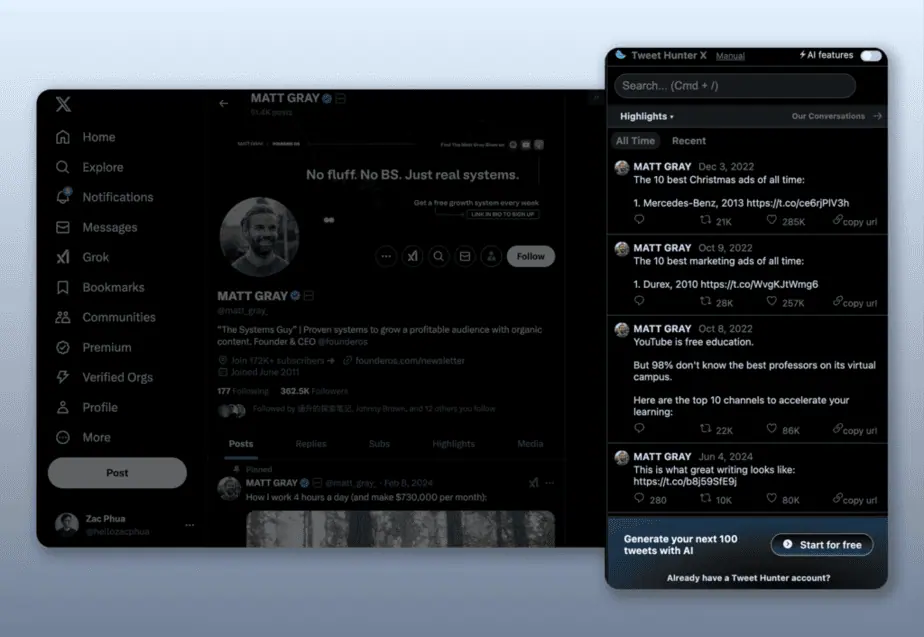Open the Bookmarks icon
The height and width of the screenshot is (637, 924).
click(x=62, y=287)
